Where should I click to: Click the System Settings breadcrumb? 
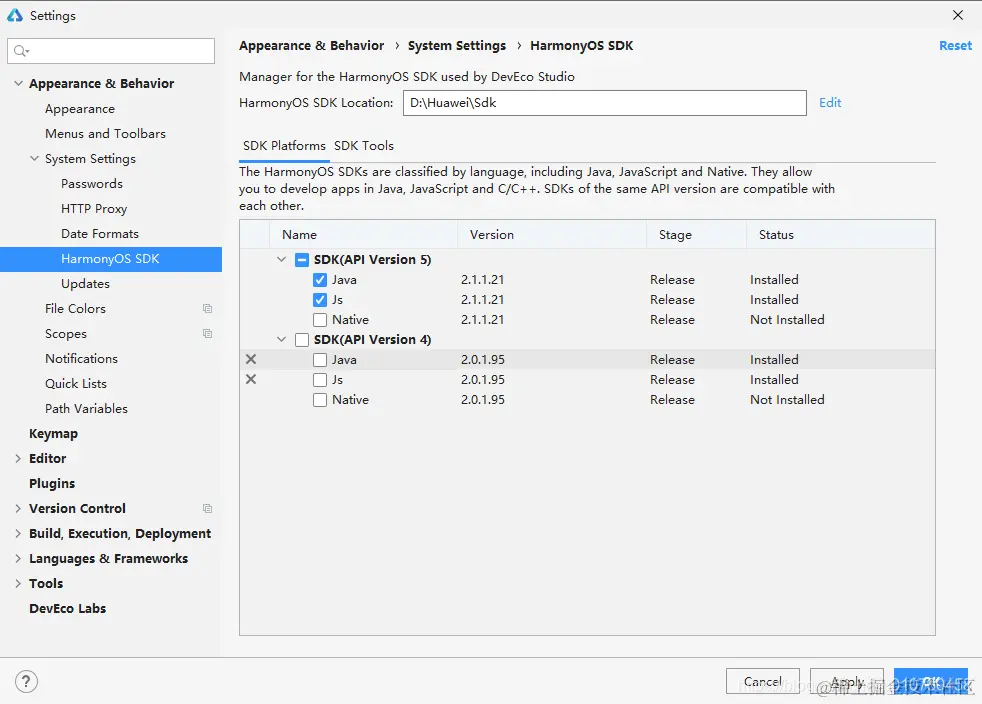point(457,46)
